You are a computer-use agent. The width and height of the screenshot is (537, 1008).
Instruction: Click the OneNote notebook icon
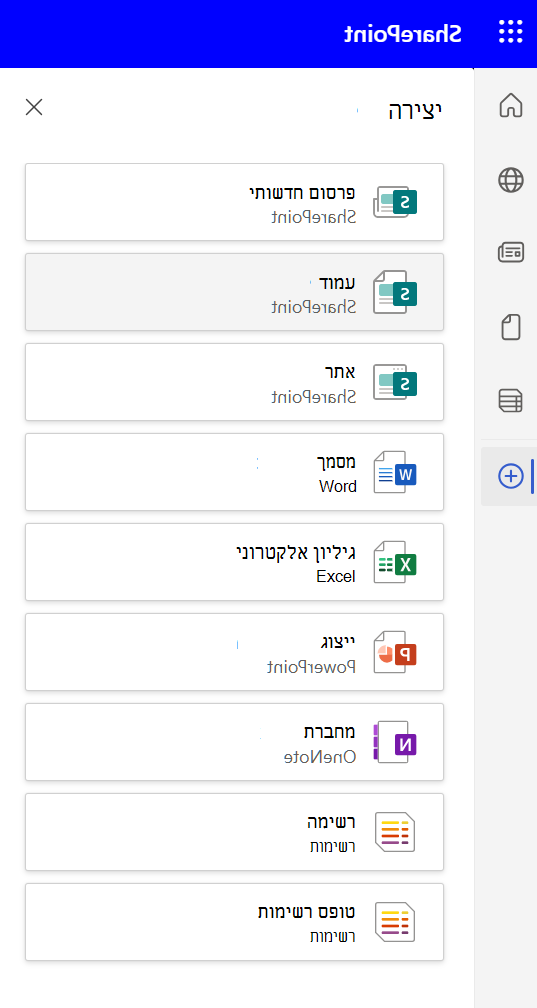(x=395, y=742)
